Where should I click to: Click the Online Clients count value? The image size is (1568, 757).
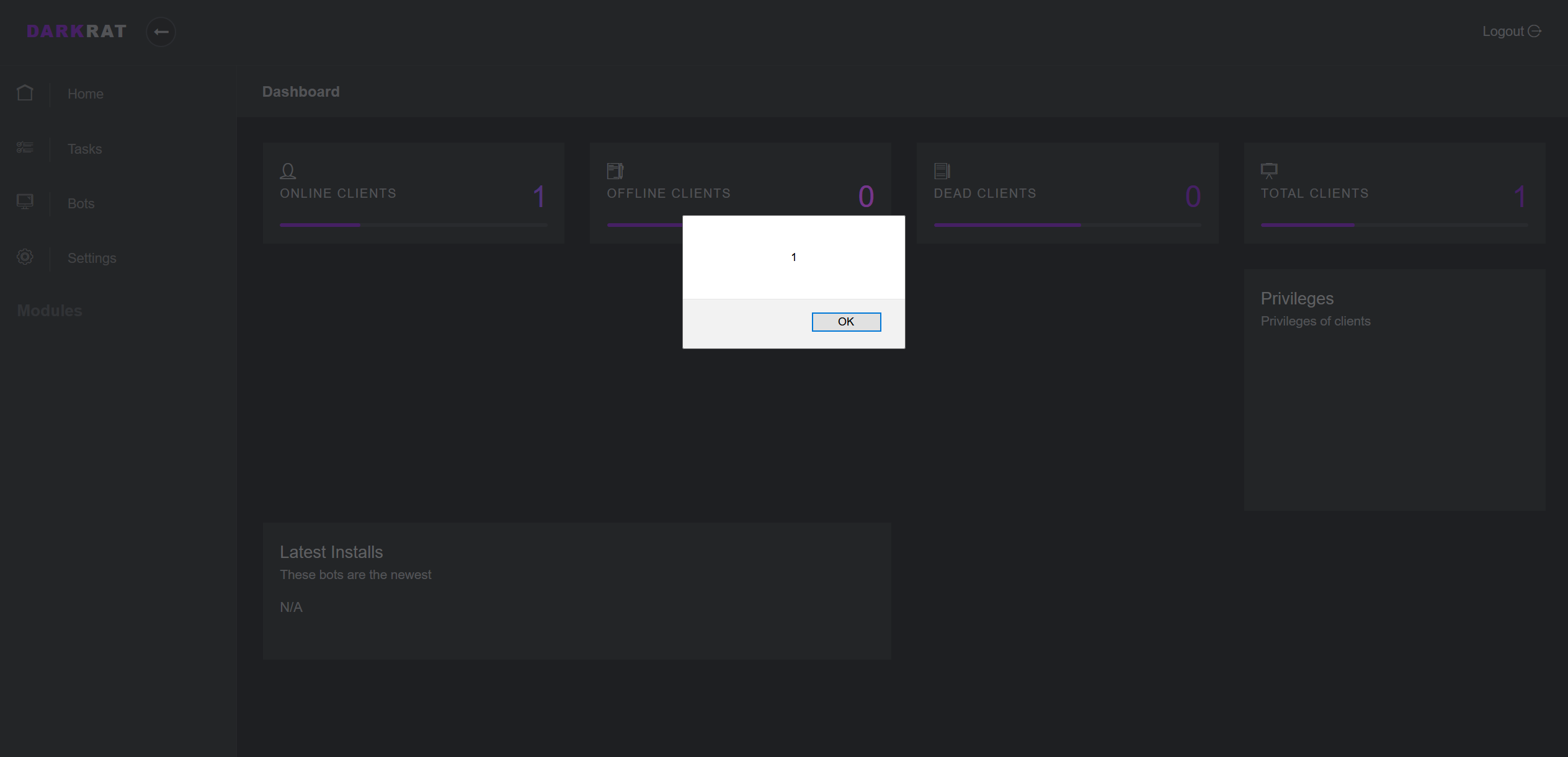539,197
